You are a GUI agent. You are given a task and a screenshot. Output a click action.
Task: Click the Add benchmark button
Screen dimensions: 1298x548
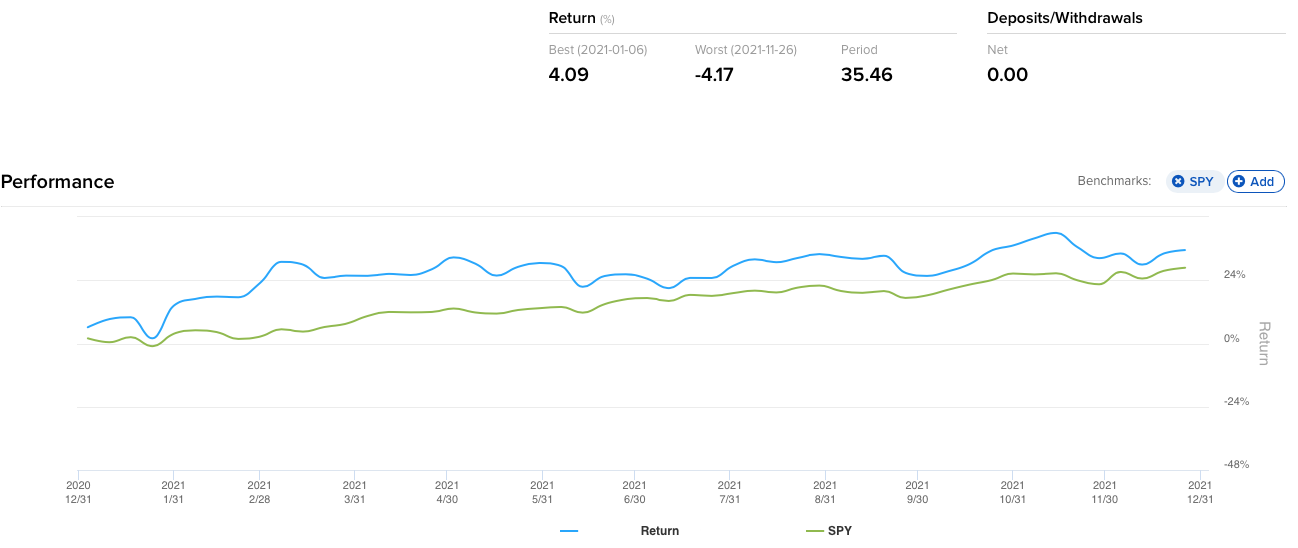[1255, 181]
